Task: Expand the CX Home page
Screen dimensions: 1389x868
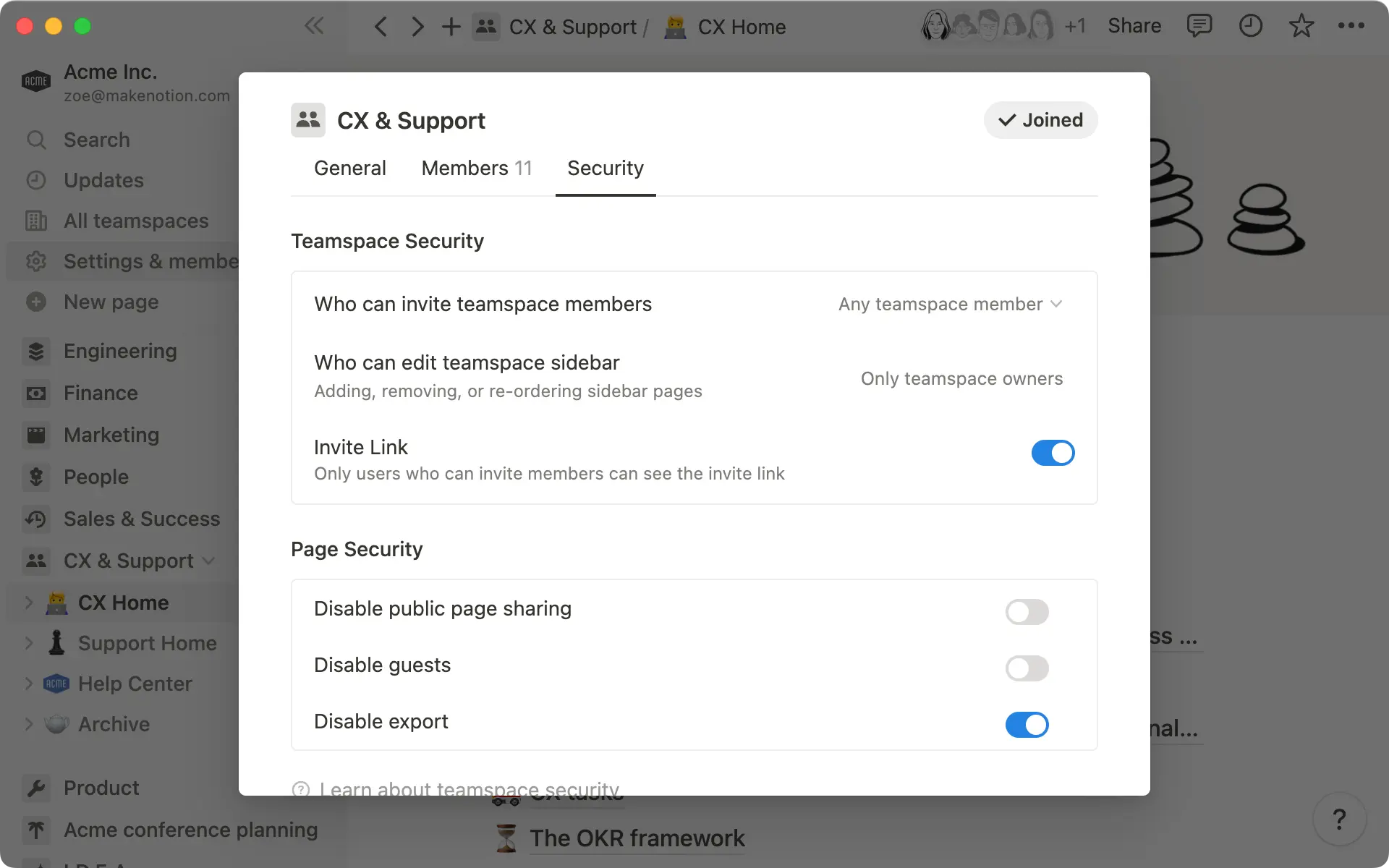Action: pos(29,602)
